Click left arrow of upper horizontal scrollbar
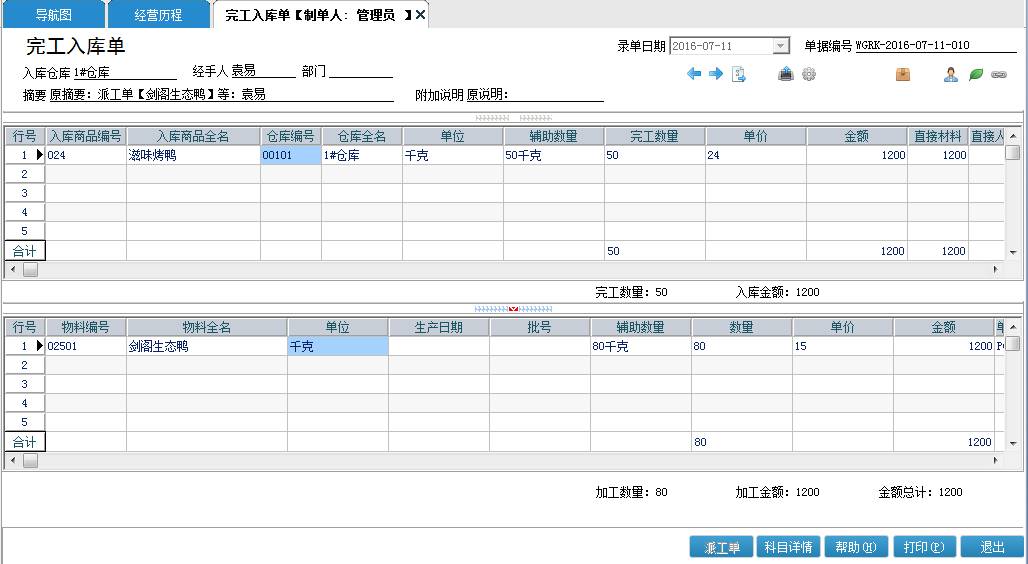The width and height of the screenshot is (1028, 564). tap(12, 270)
